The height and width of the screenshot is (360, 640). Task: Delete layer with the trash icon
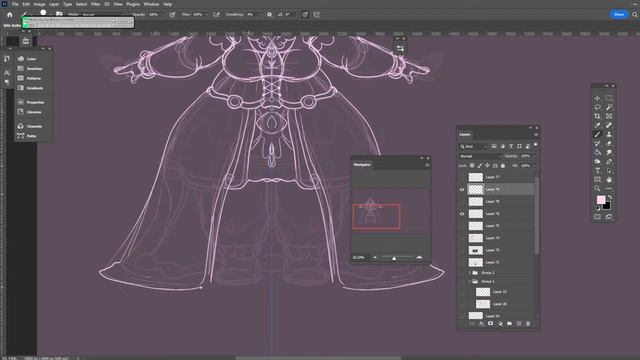528,324
